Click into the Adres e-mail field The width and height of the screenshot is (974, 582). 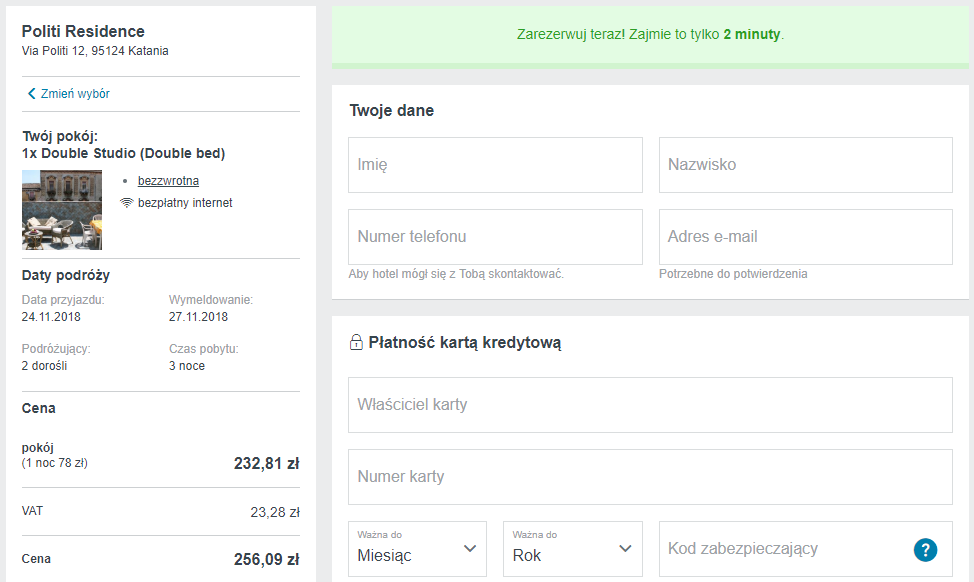(806, 237)
